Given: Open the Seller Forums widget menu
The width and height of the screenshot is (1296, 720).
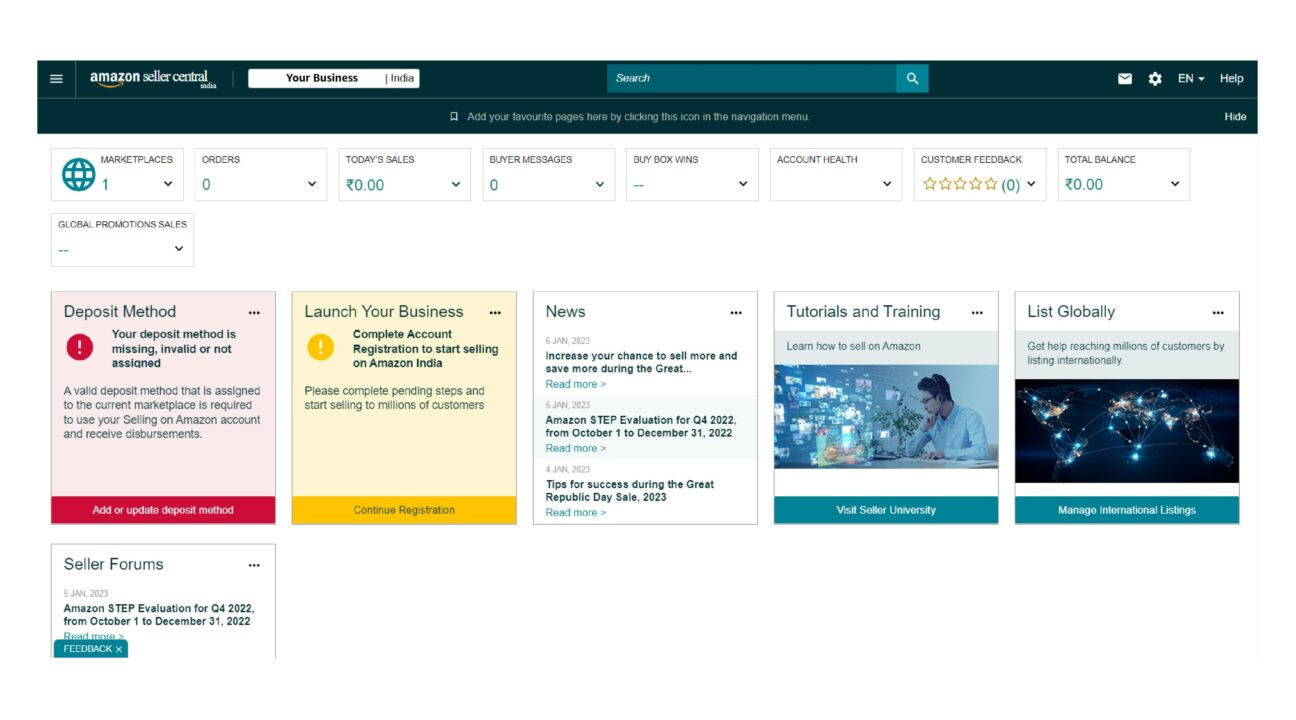Looking at the screenshot, I should pos(254,565).
